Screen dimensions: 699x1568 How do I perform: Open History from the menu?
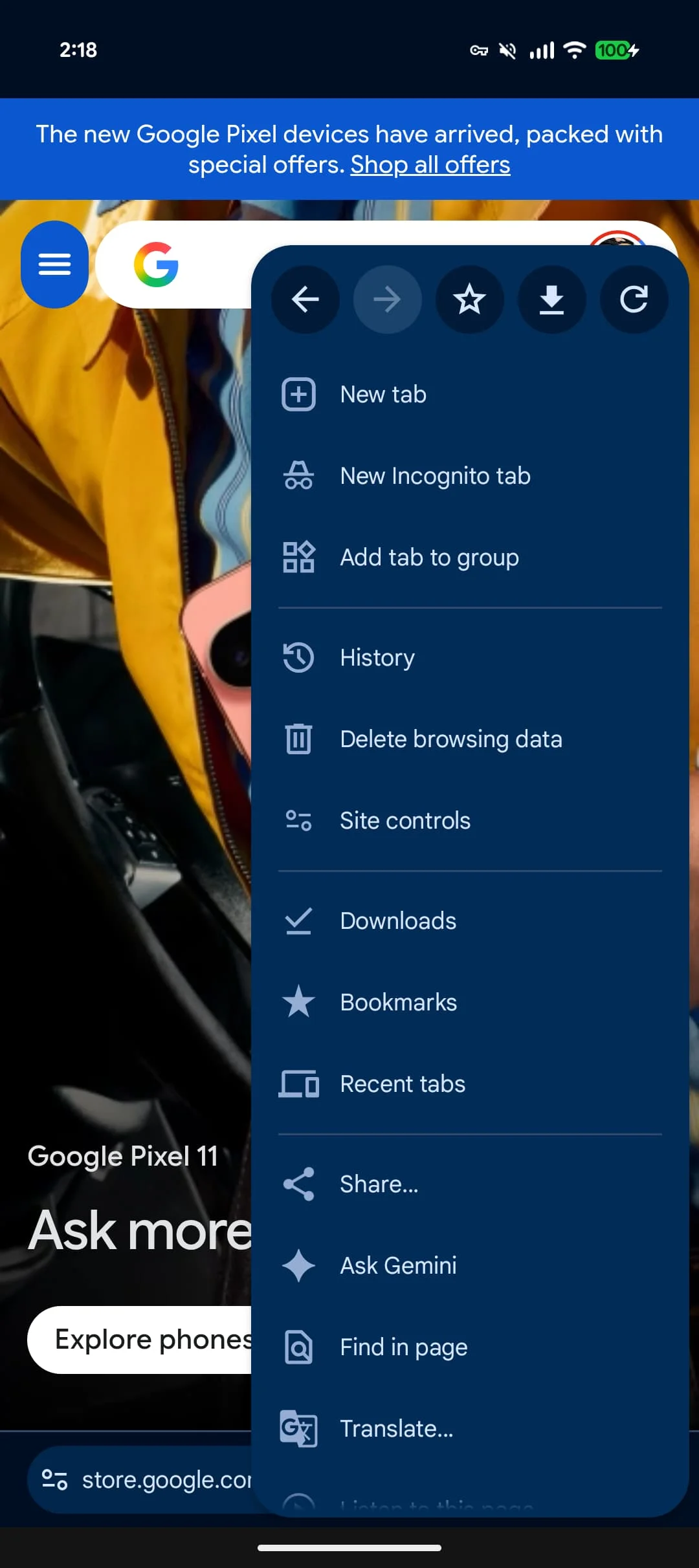point(470,658)
